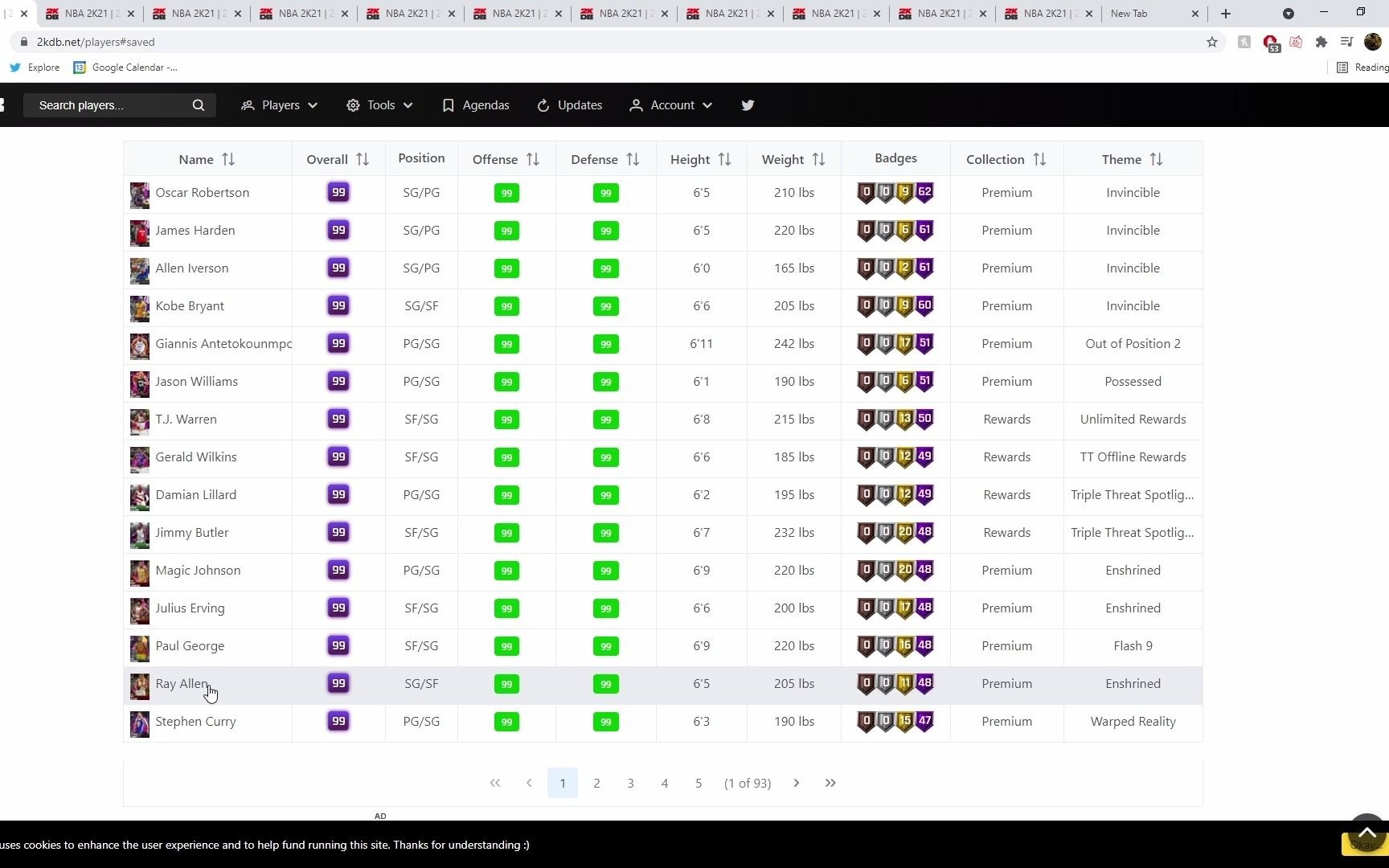The width and height of the screenshot is (1389, 868).
Task: Accept cookies with the Okay button
Action: click(x=1364, y=845)
